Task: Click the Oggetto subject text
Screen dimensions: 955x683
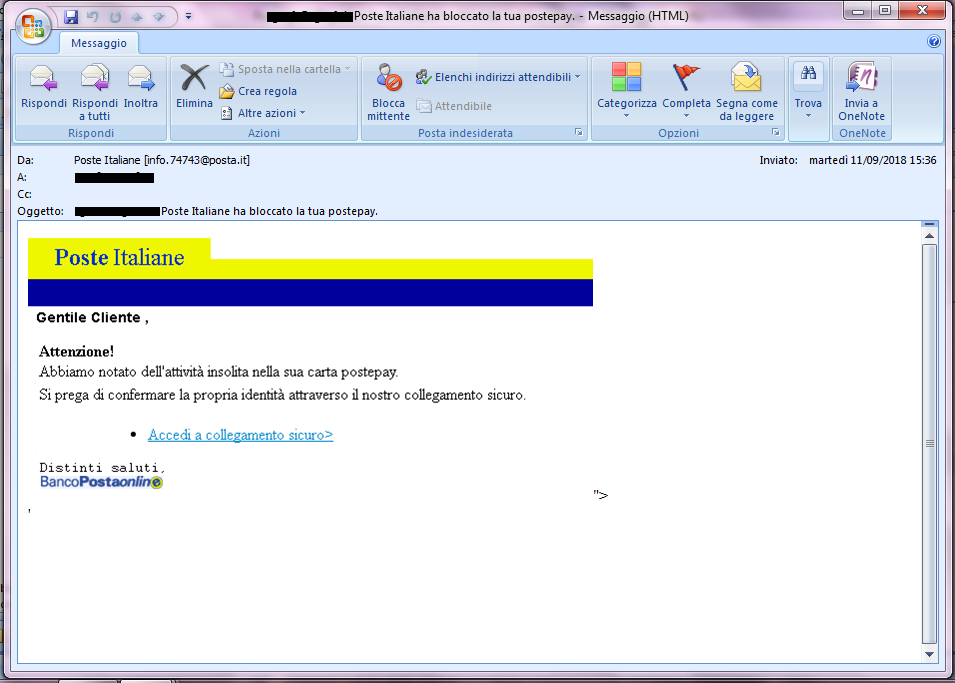Action: click(x=269, y=211)
